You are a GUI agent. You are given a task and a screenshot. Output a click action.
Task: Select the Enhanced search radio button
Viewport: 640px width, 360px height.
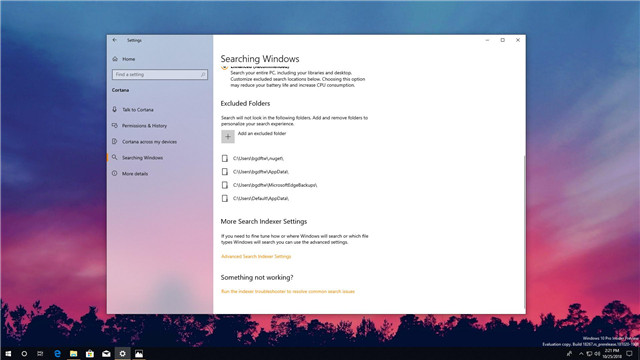click(x=224, y=67)
